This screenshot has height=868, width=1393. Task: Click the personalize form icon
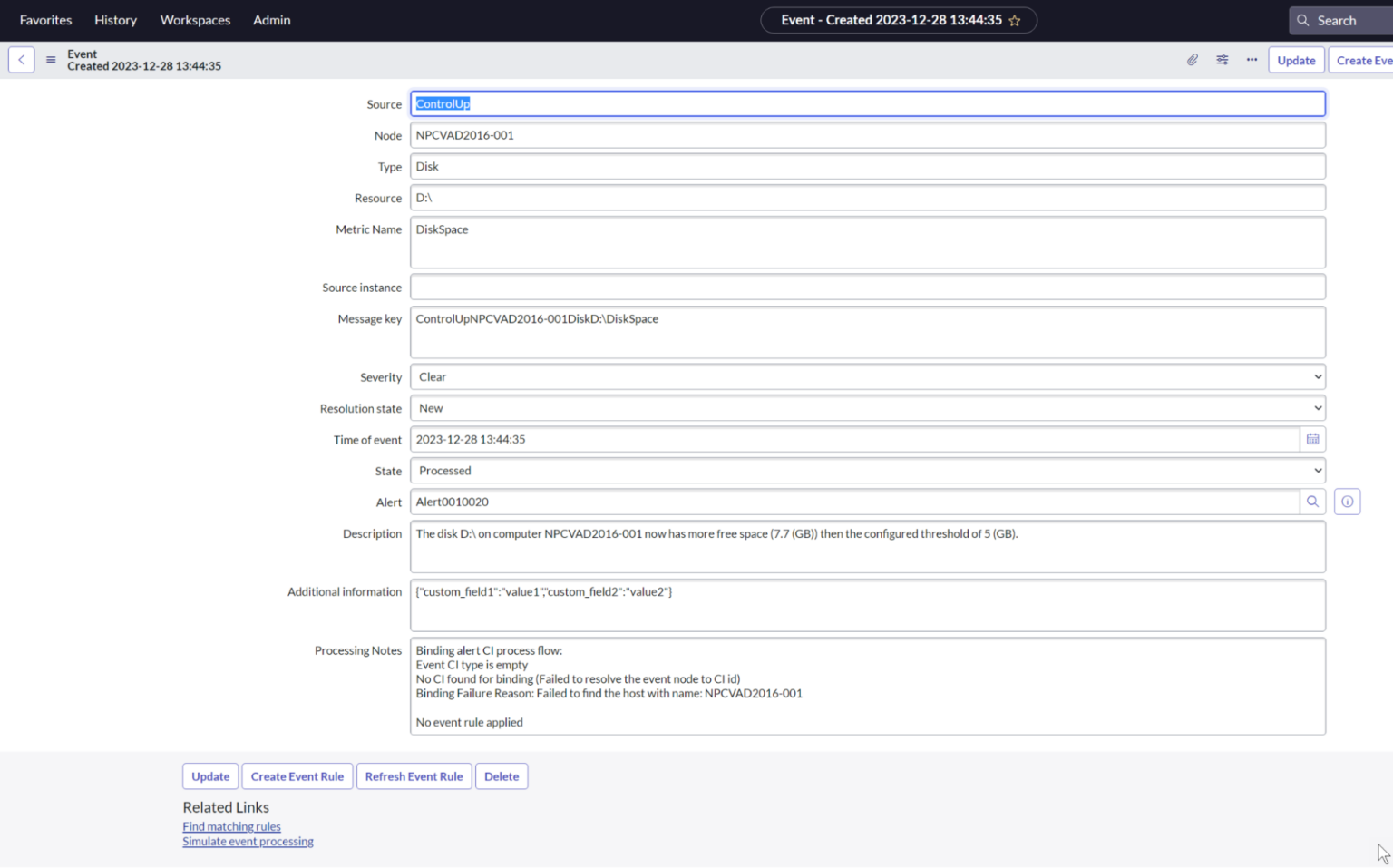pyautogui.click(x=1222, y=60)
